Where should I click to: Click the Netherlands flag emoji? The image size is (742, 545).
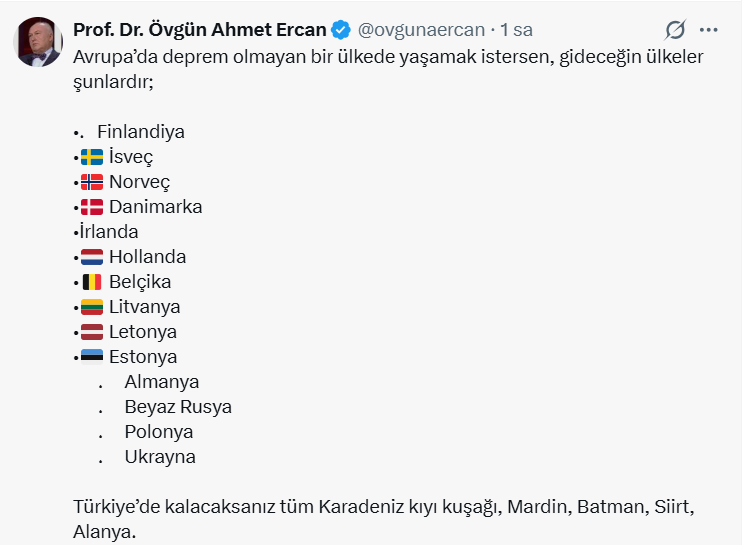(x=92, y=257)
